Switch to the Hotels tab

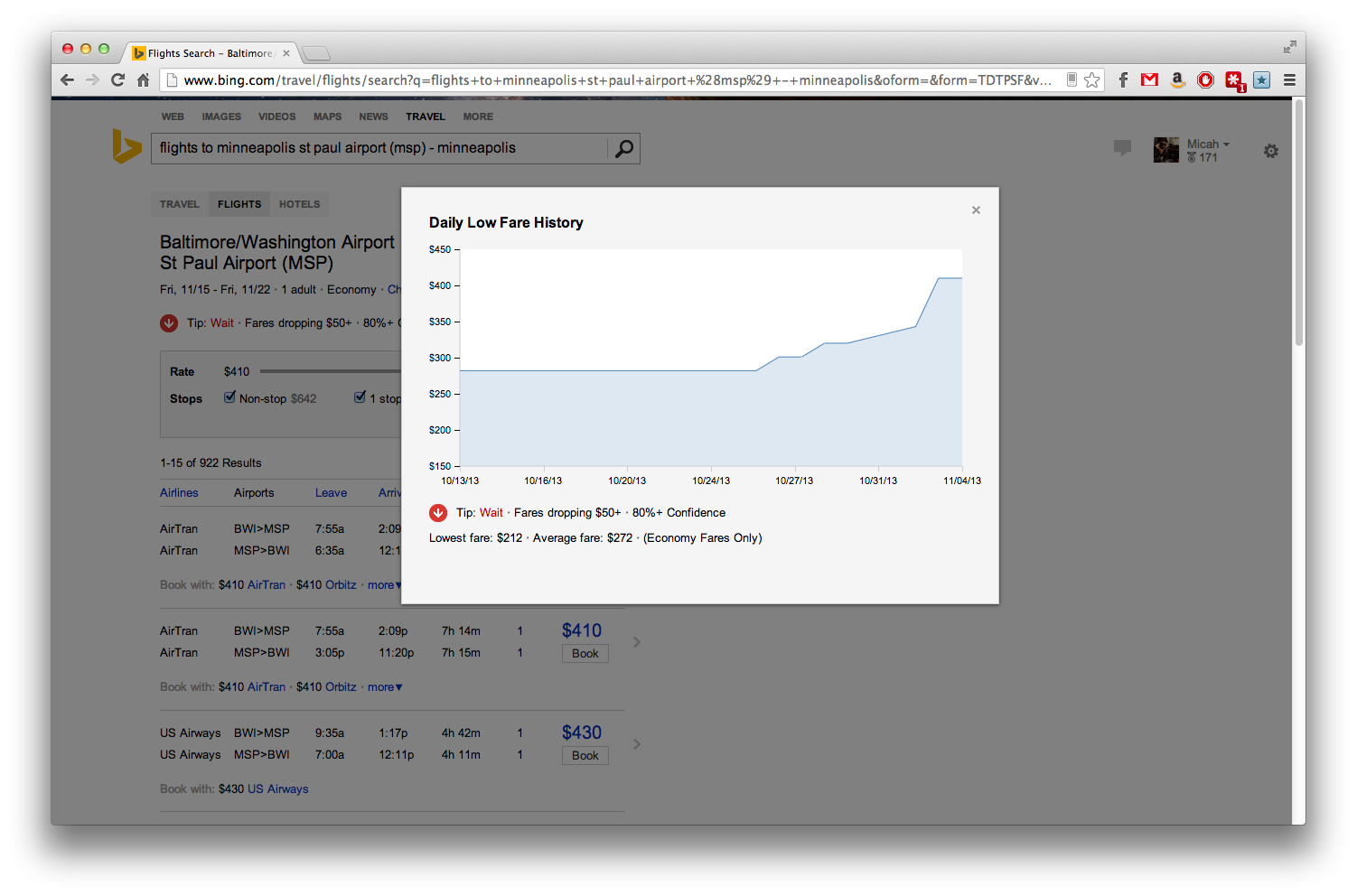tap(299, 204)
